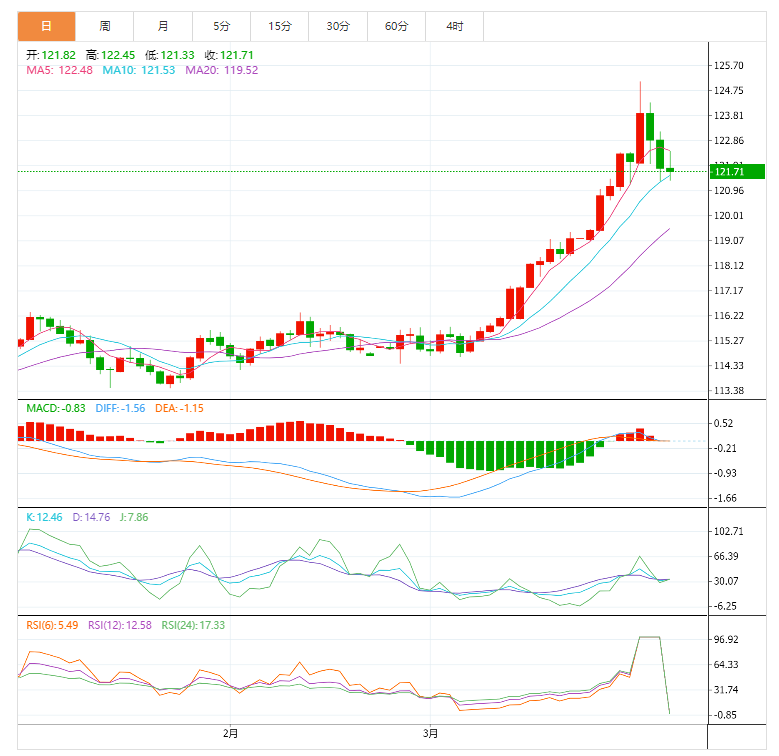Click the tallest red candlestick at the peak
Image resolution: width=779 pixels, height=756 pixels.
640,138
